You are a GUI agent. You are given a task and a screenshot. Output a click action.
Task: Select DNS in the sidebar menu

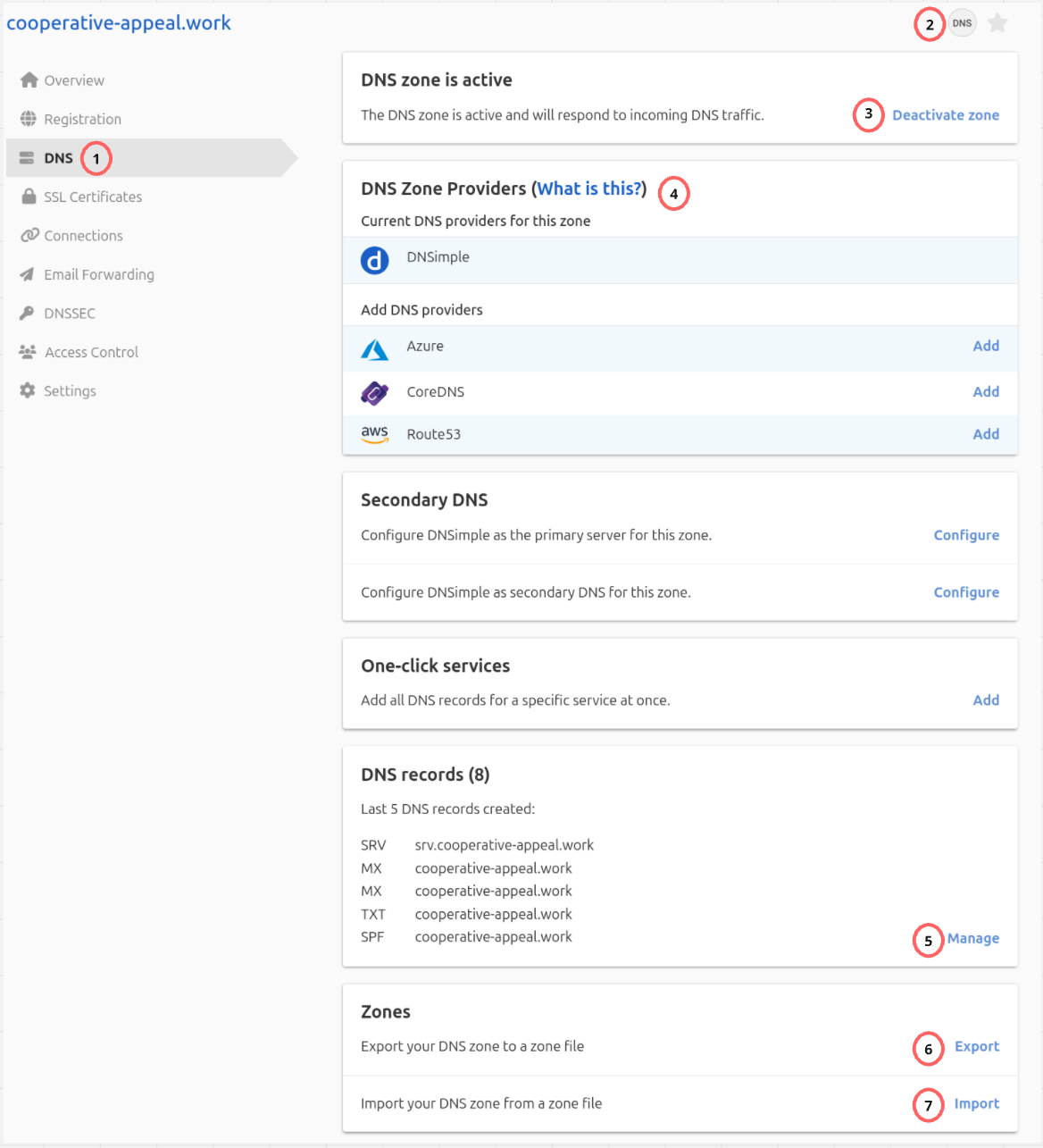click(x=59, y=157)
